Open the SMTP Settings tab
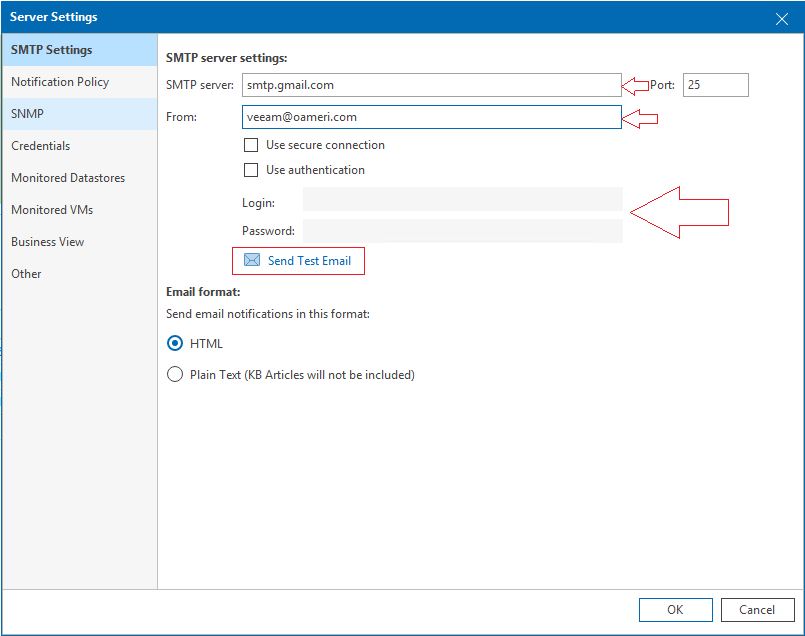 coord(80,50)
